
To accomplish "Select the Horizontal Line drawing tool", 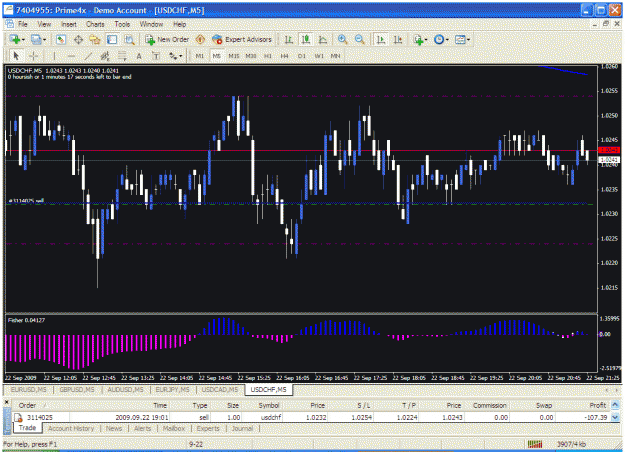I will 71,56.
